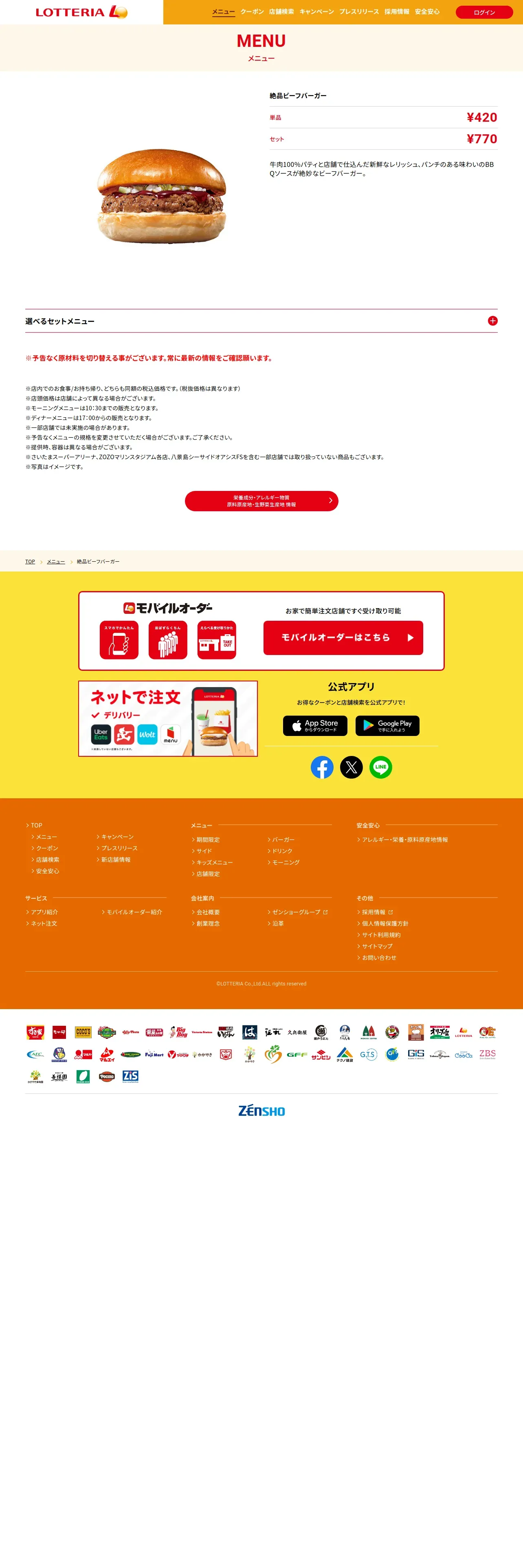The image size is (523, 1568).
Task: Click the モバイルオーダーはこちら button
Action: click(343, 638)
